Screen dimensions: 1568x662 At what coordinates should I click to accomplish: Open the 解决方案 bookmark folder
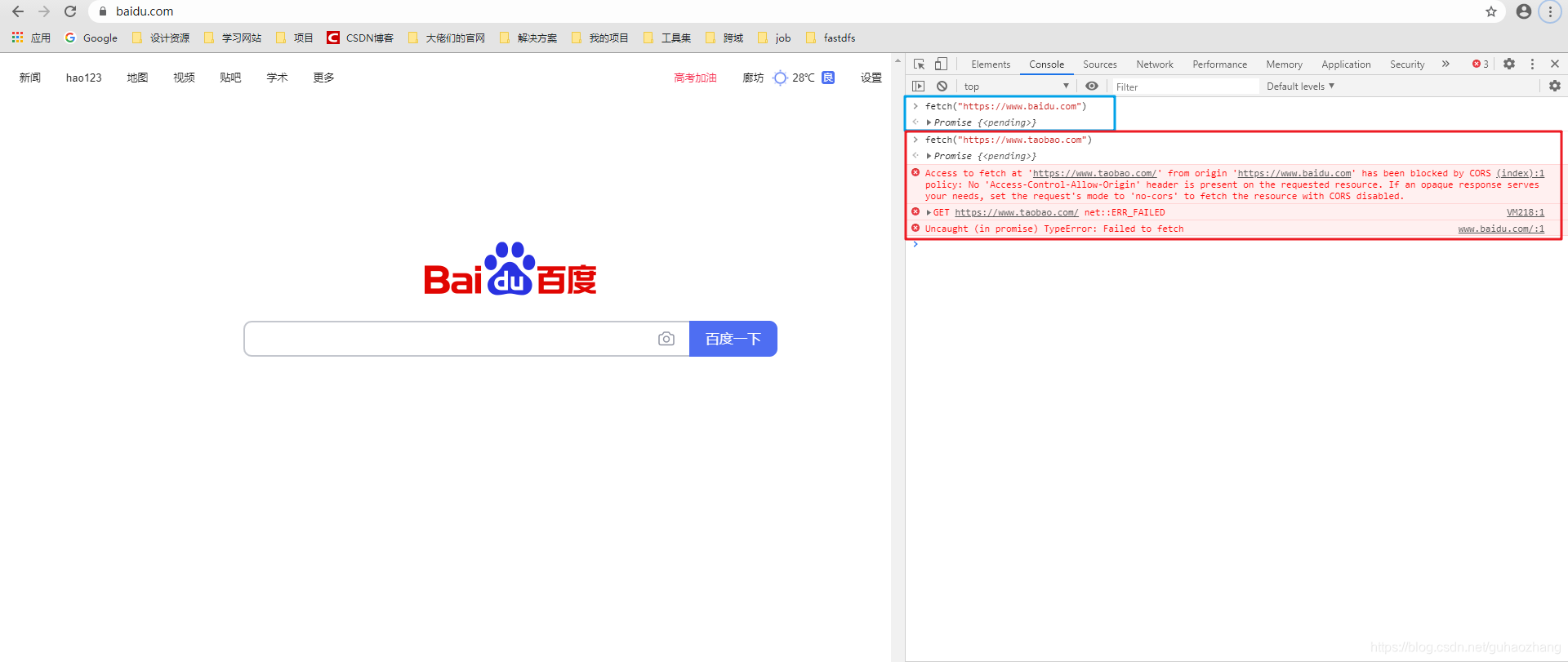click(528, 38)
